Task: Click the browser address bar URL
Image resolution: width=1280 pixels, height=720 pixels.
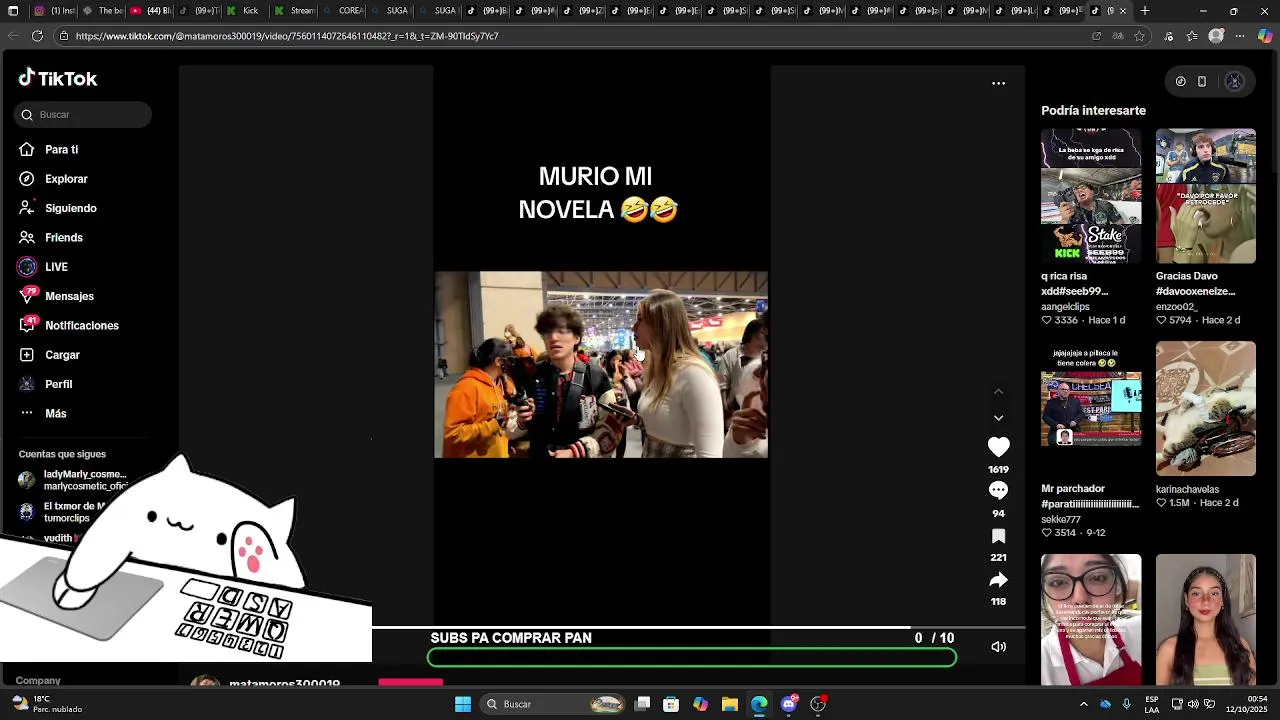Action: 287,36
